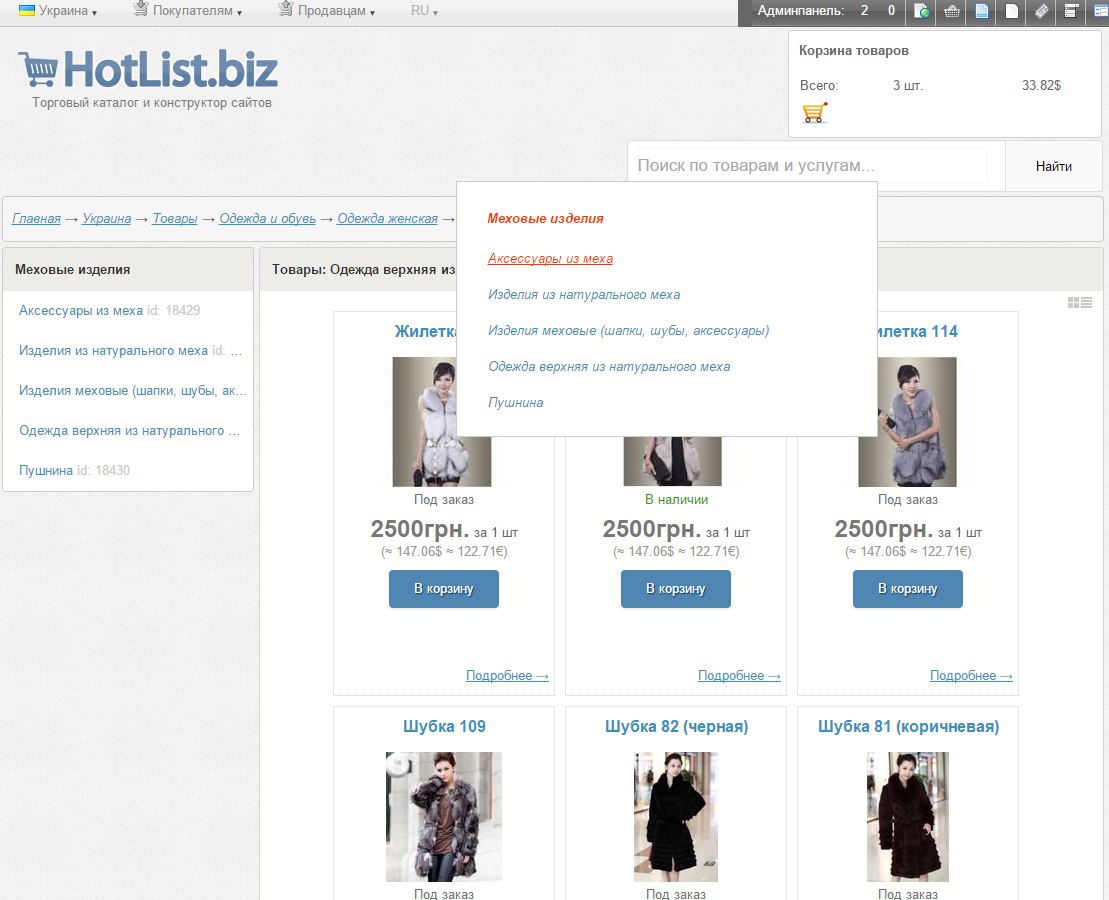The width and height of the screenshot is (1109, 900).
Task: Choose Пушнина in the popup menu
Action: point(516,403)
